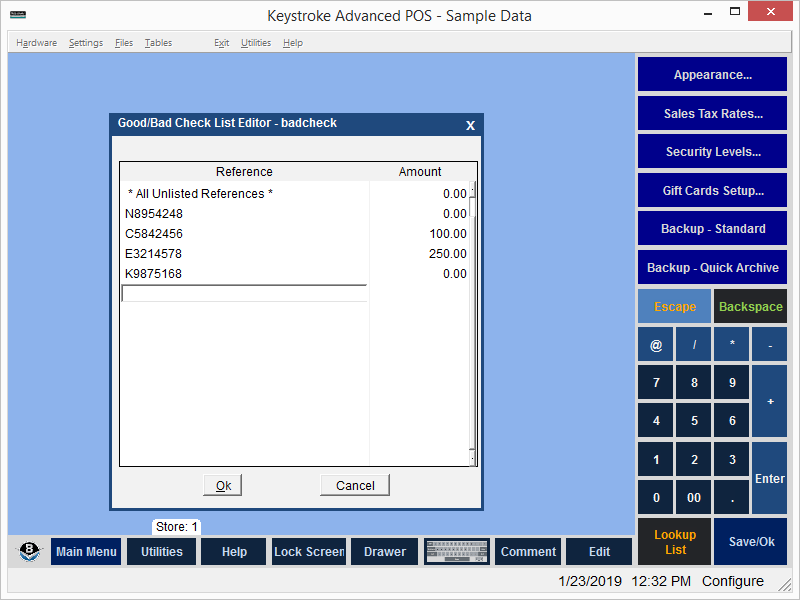Open the Drawer button

385,552
